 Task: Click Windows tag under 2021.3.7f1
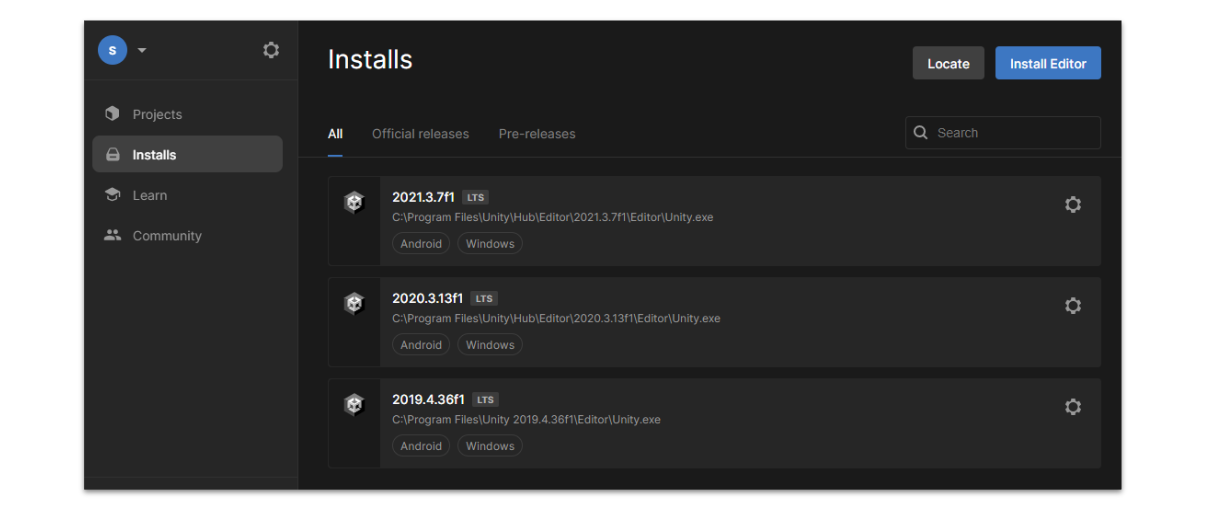pos(490,244)
